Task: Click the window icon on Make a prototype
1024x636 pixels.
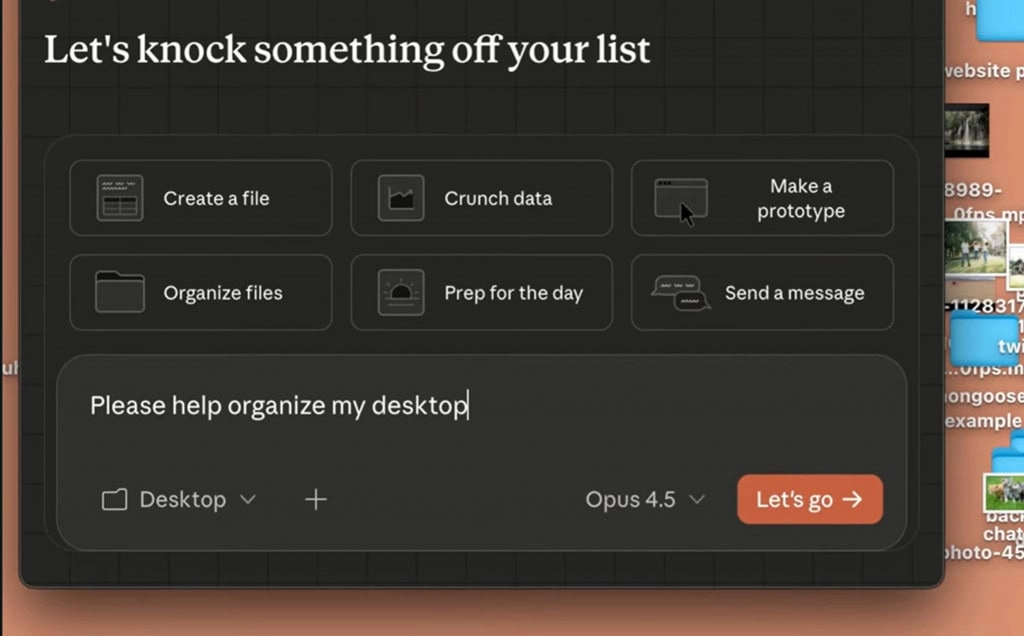Action: (681, 198)
